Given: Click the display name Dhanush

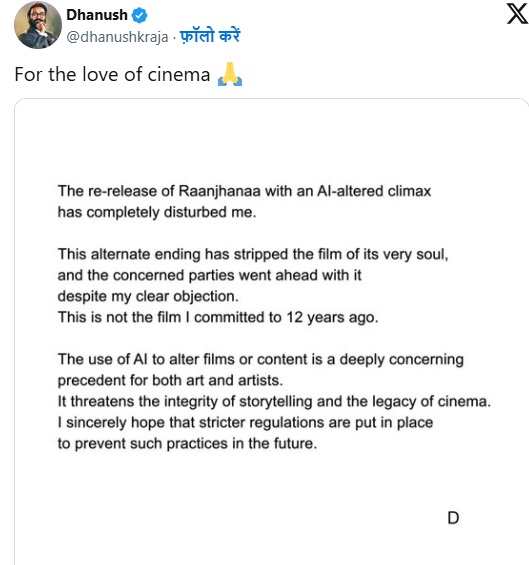Looking at the screenshot, I should pyautogui.click(x=97, y=15).
